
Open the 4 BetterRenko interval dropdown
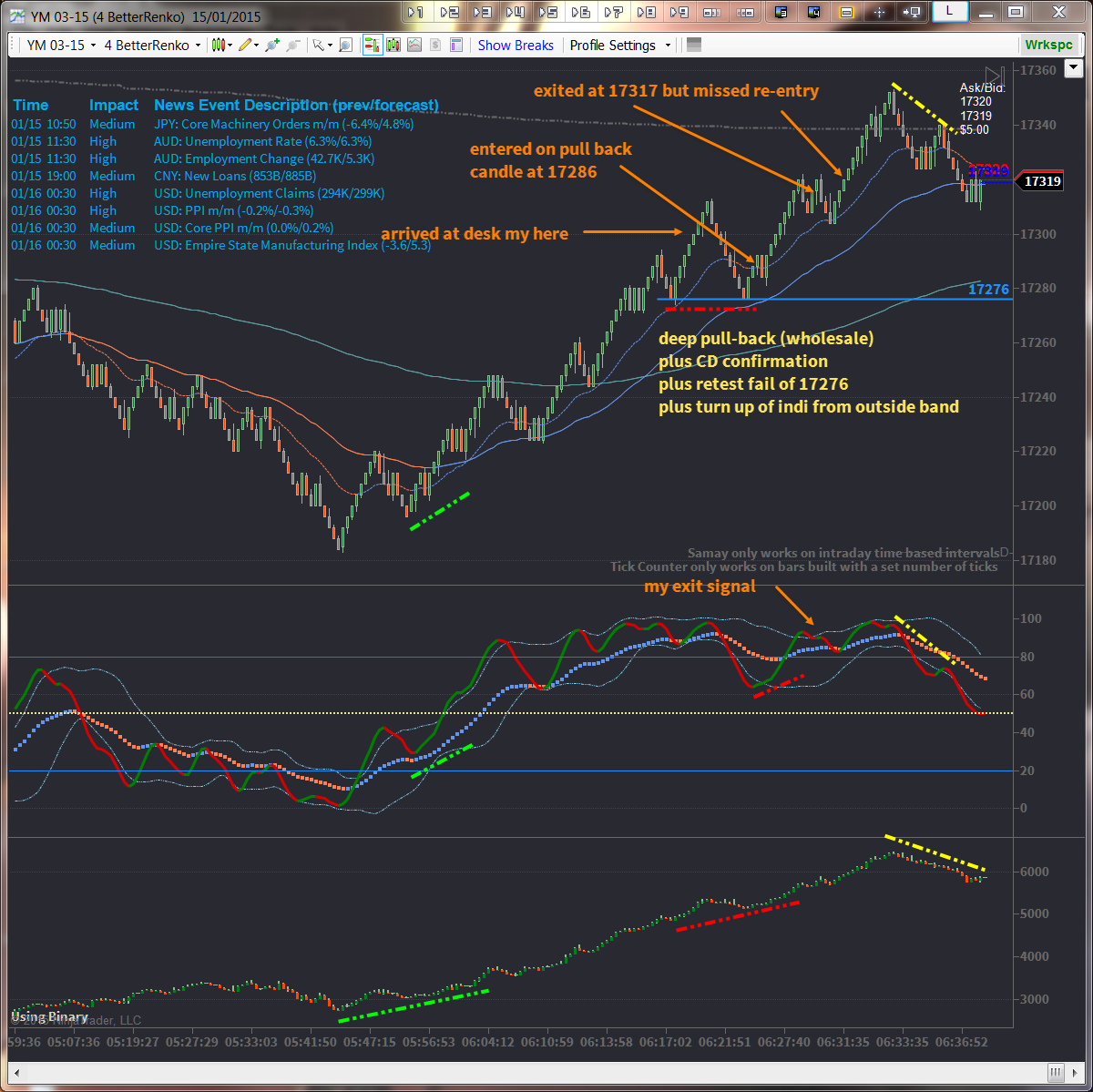click(152, 45)
